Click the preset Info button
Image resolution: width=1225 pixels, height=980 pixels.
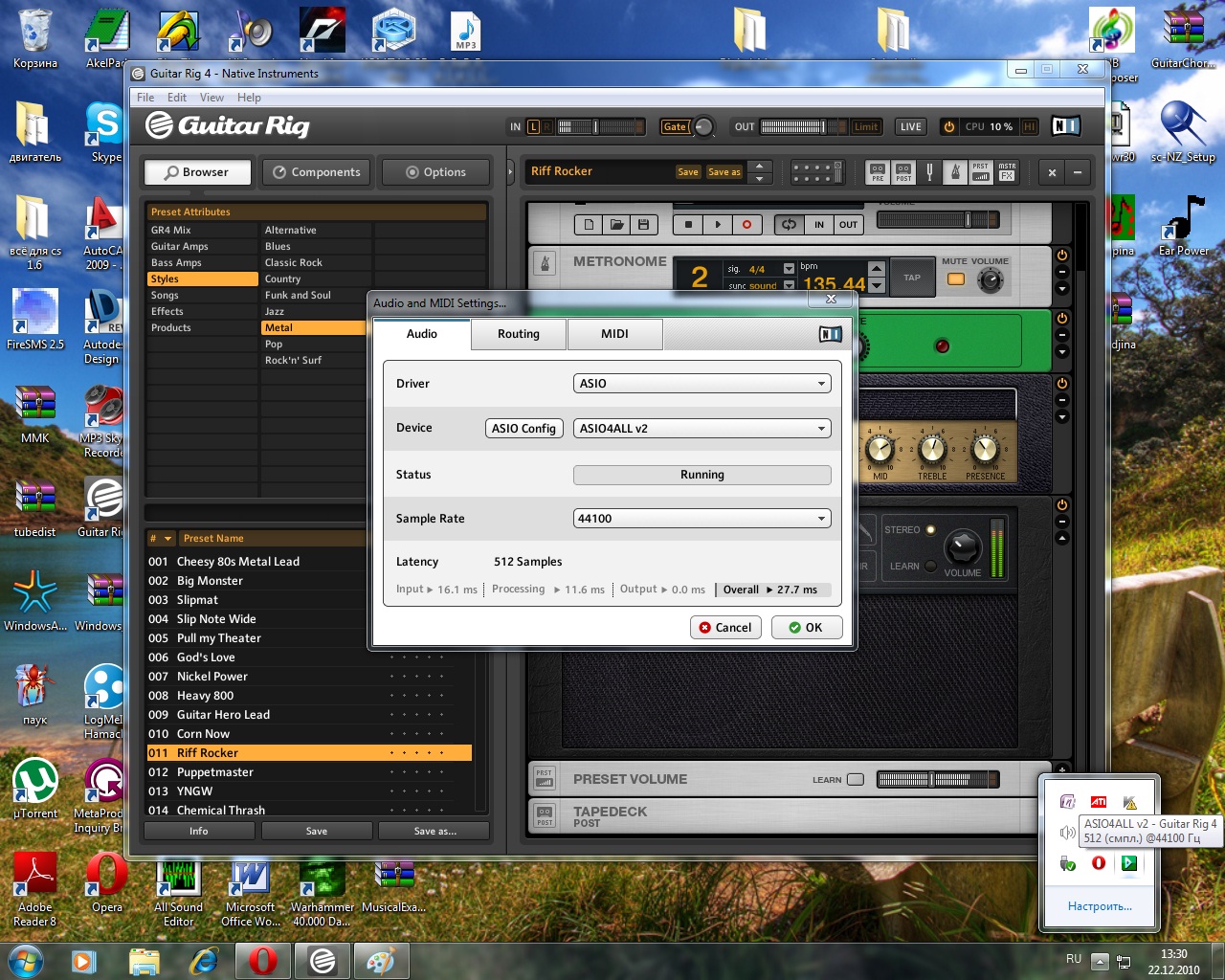(x=199, y=832)
